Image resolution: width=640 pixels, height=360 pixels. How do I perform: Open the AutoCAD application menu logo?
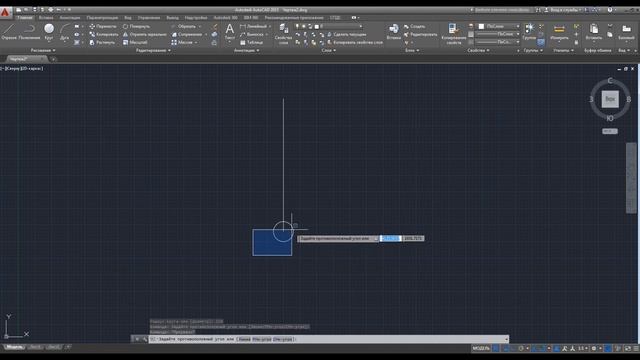(x=5, y=12)
